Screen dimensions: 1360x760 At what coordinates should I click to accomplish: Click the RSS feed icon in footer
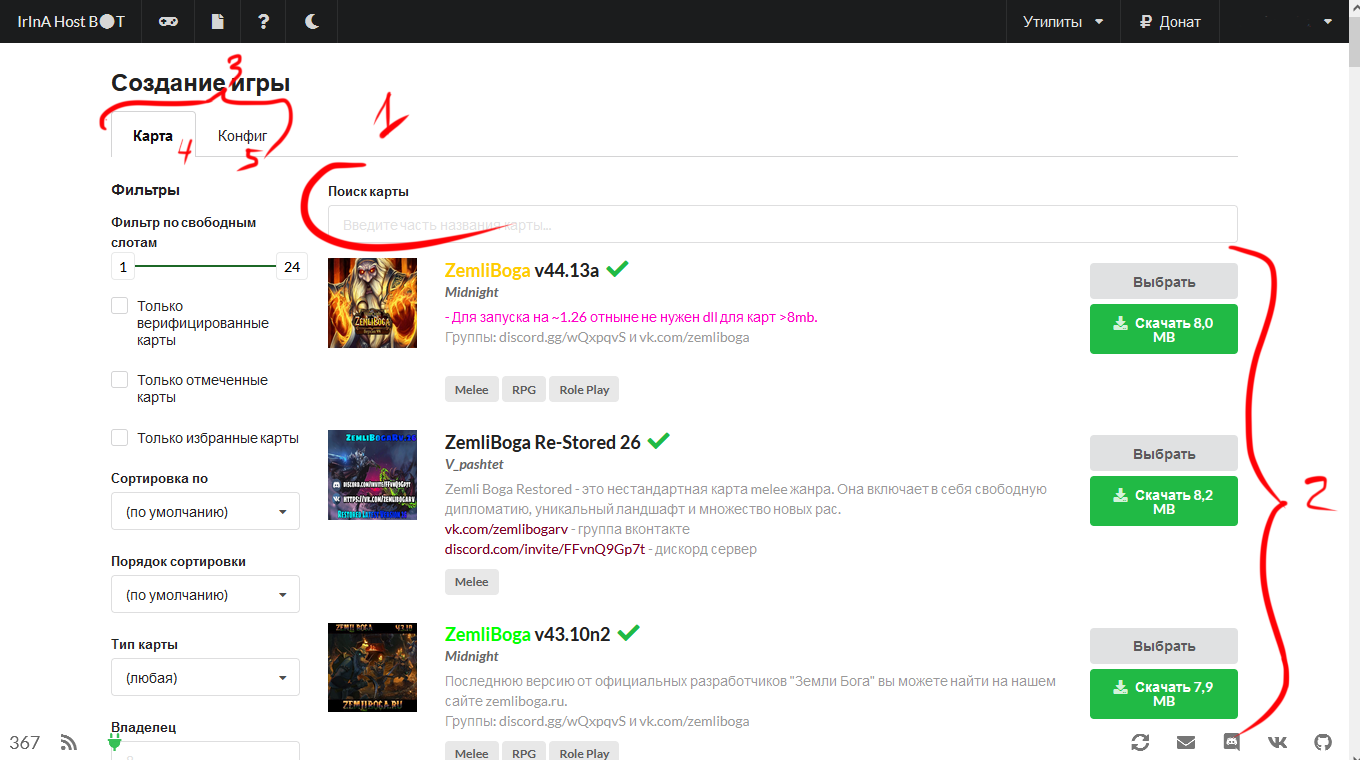(x=69, y=742)
